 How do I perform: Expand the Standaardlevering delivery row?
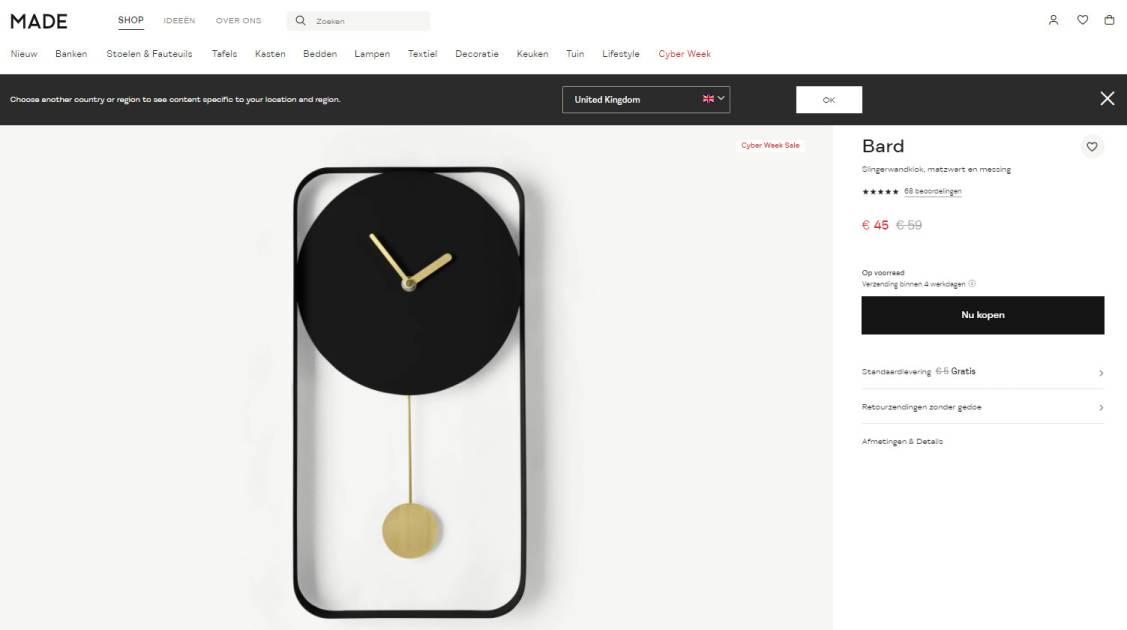click(982, 371)
